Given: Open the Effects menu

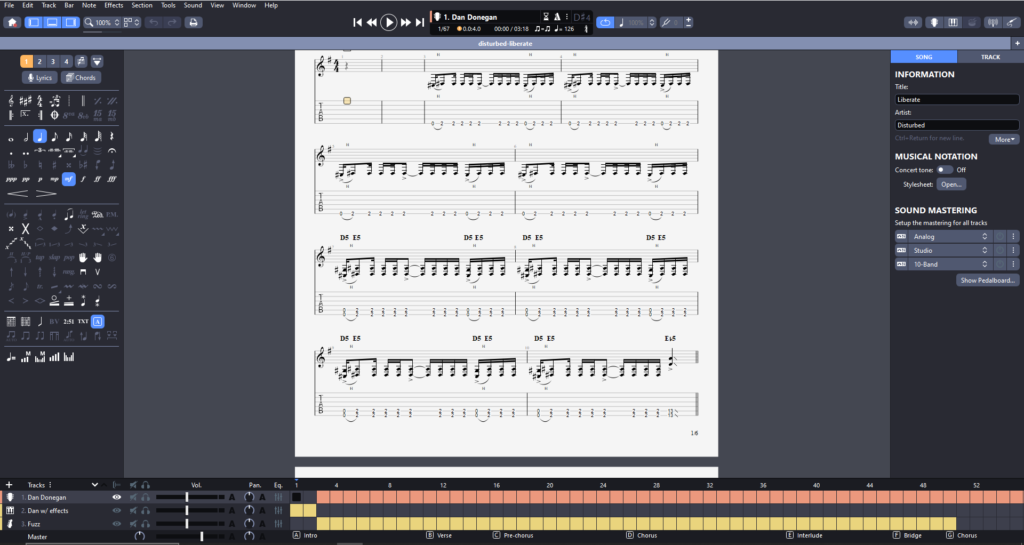Looking at the screenshot, I should coord(114,5).
